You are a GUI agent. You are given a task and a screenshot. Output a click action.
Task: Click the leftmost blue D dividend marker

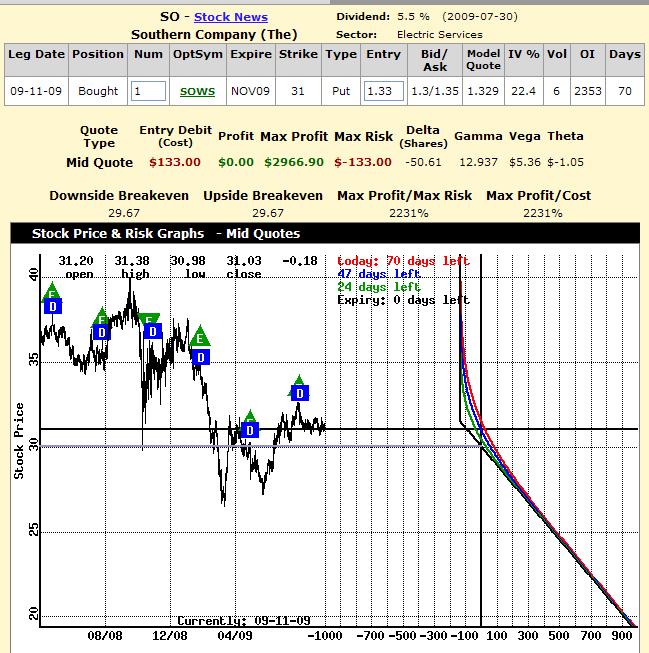(52, 306)
